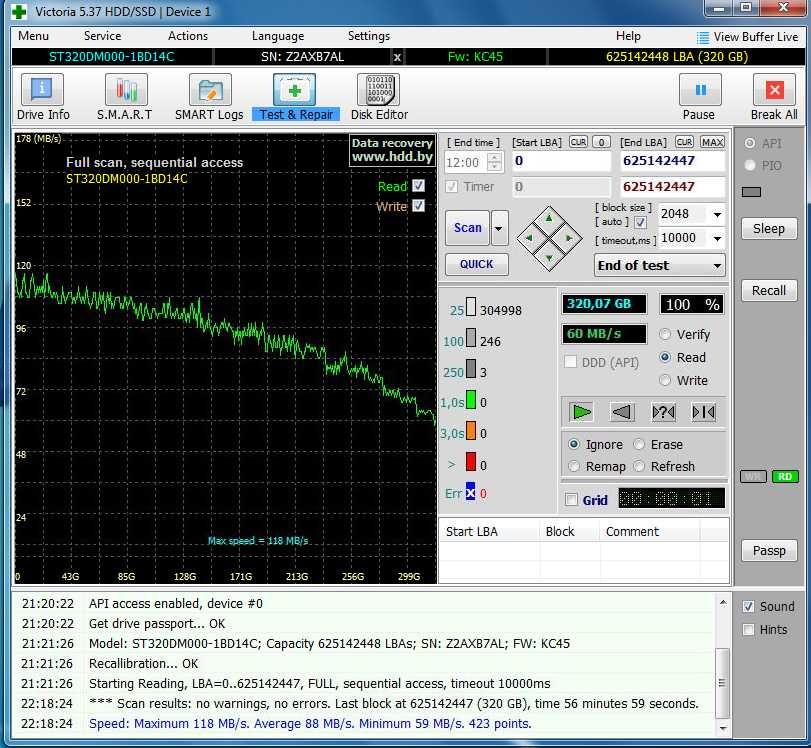Click the End LBA input field
Viewport: 811px width, 748px height.
tap(672, 161)
